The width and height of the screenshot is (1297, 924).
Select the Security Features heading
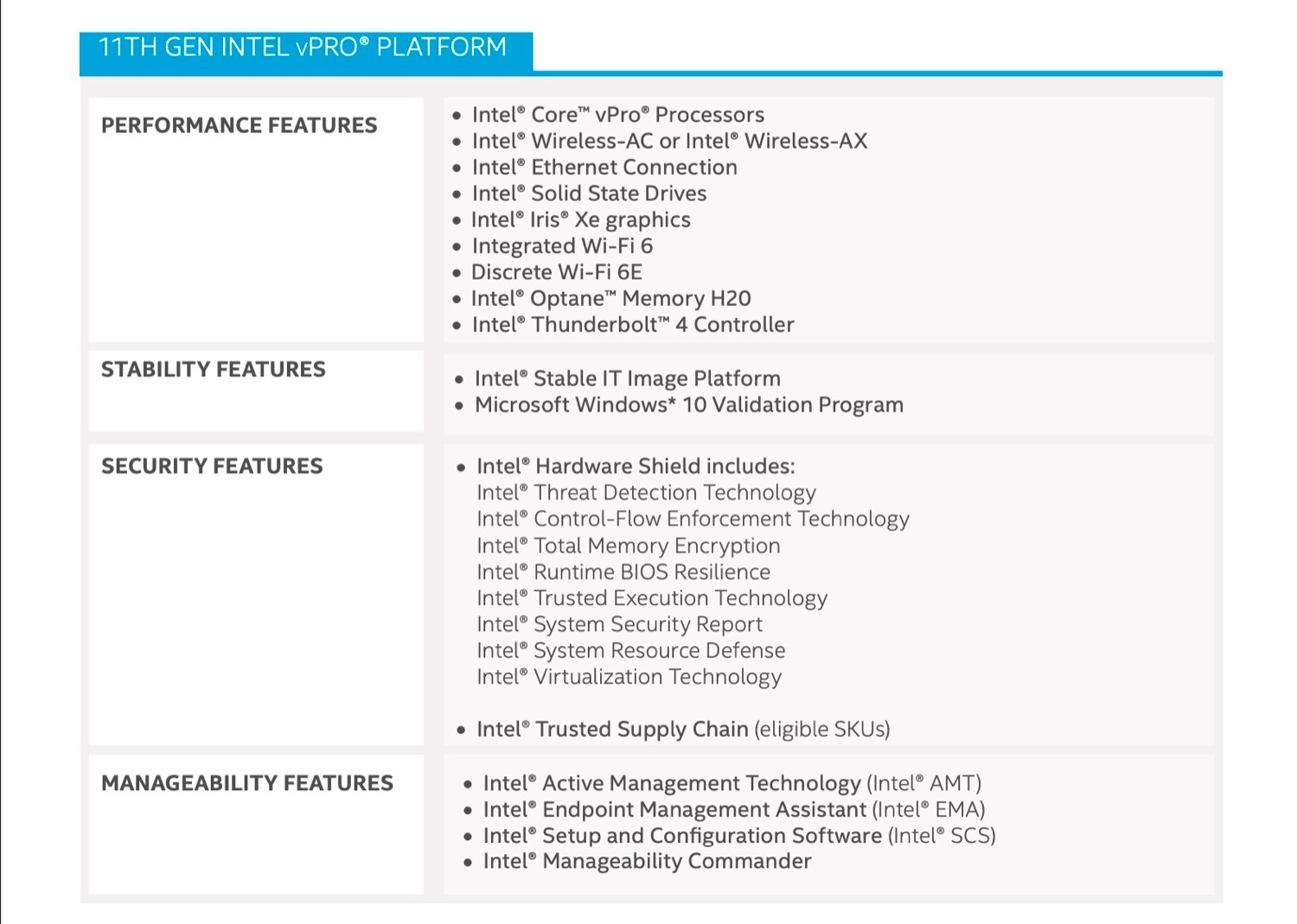(212, 467)
